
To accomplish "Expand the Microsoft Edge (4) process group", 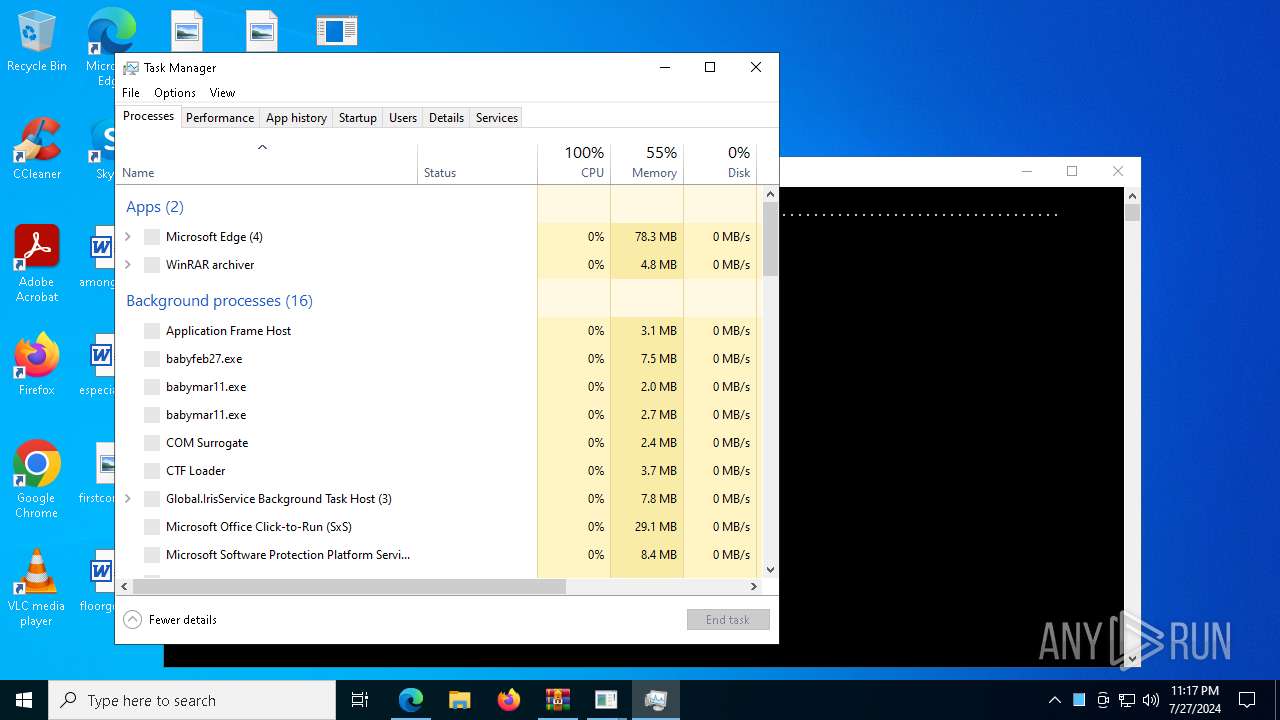I will point(128,237).
